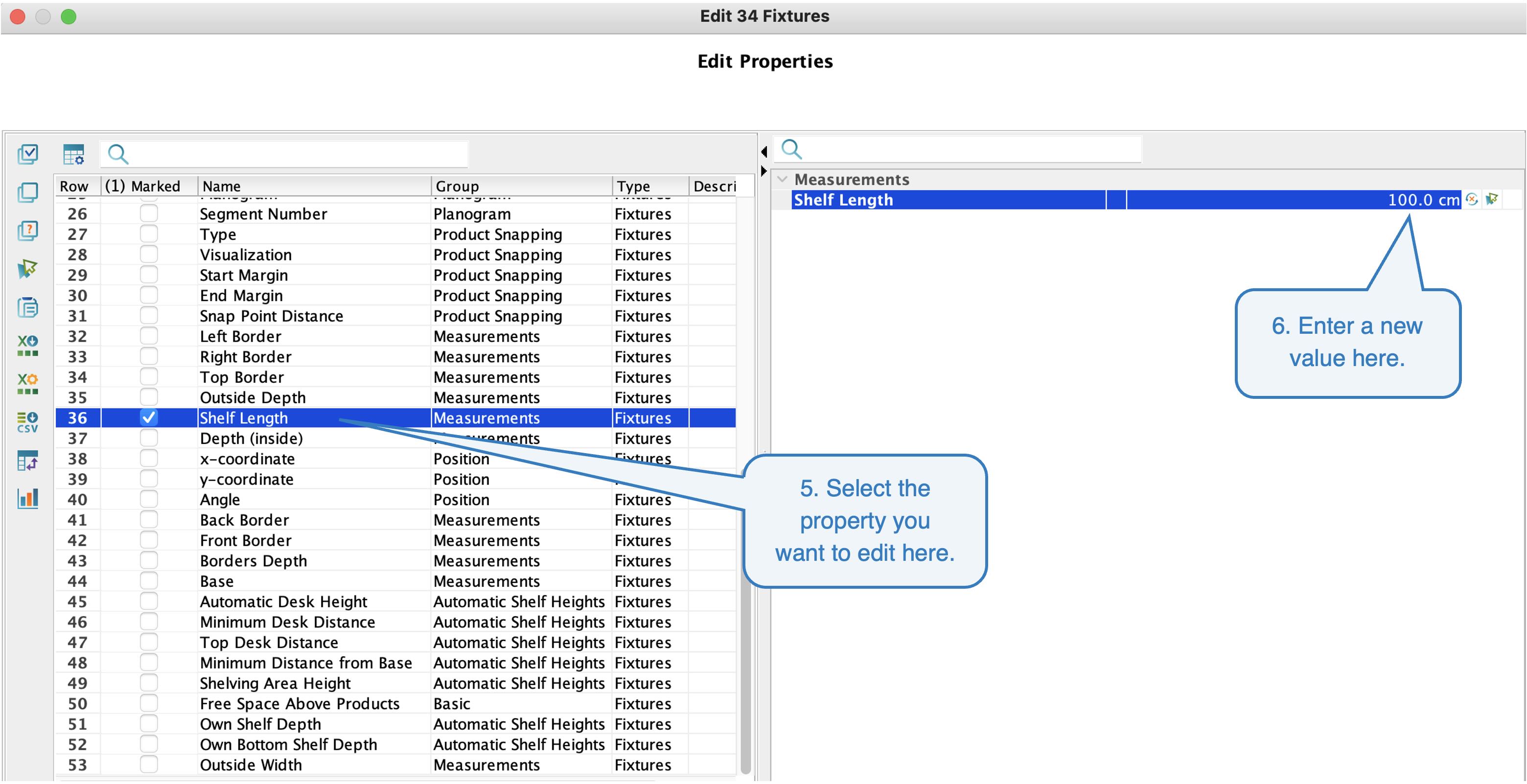This screenshot has height=784, width=1527.
Task: Open the table column settings icon
Action: 73,154
